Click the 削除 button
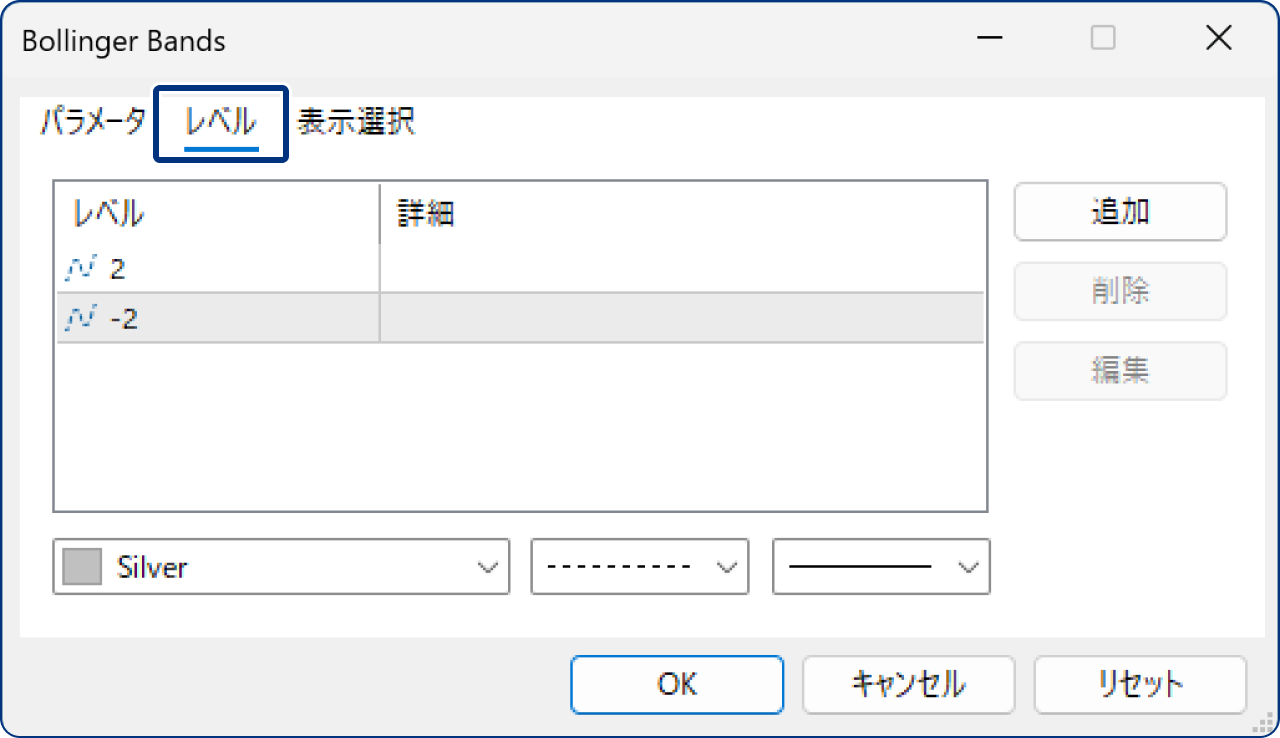Viewport: 1280px width, 738px height. [x=1119, y=291]
